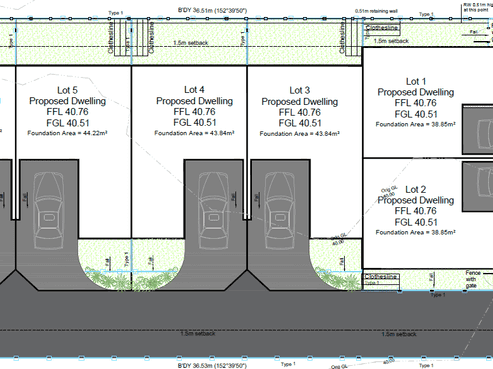Select the Lot 1 garage car symbol

[485, 134]
